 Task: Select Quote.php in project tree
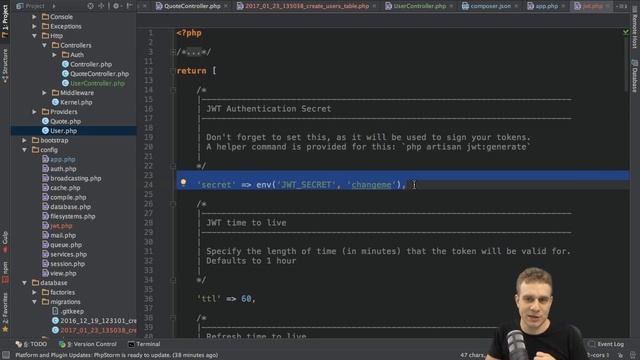(x=62, y=121)
